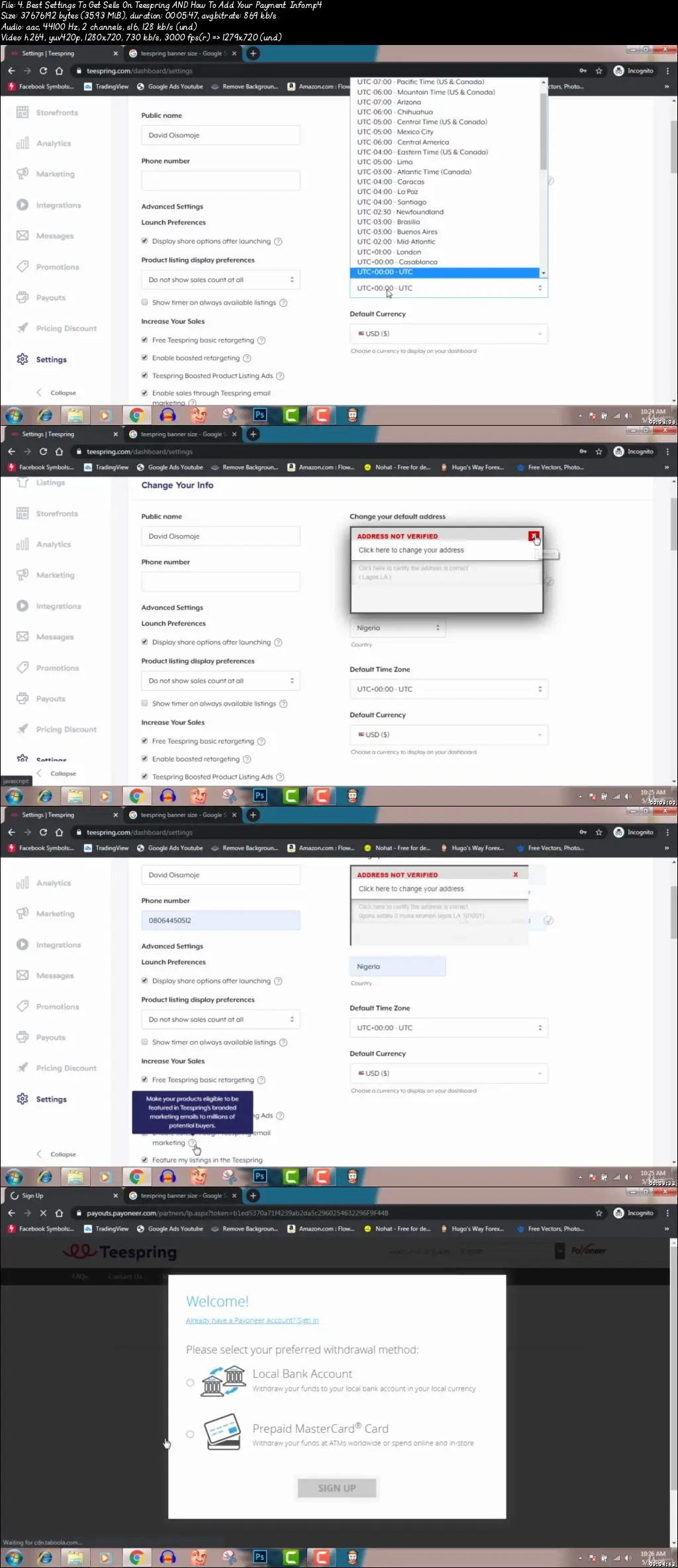This screenshot has width=678, height=1568.
Task: Expand bookmarks overflow chevron in the Payoneer window
Action: coord(667,1229)
